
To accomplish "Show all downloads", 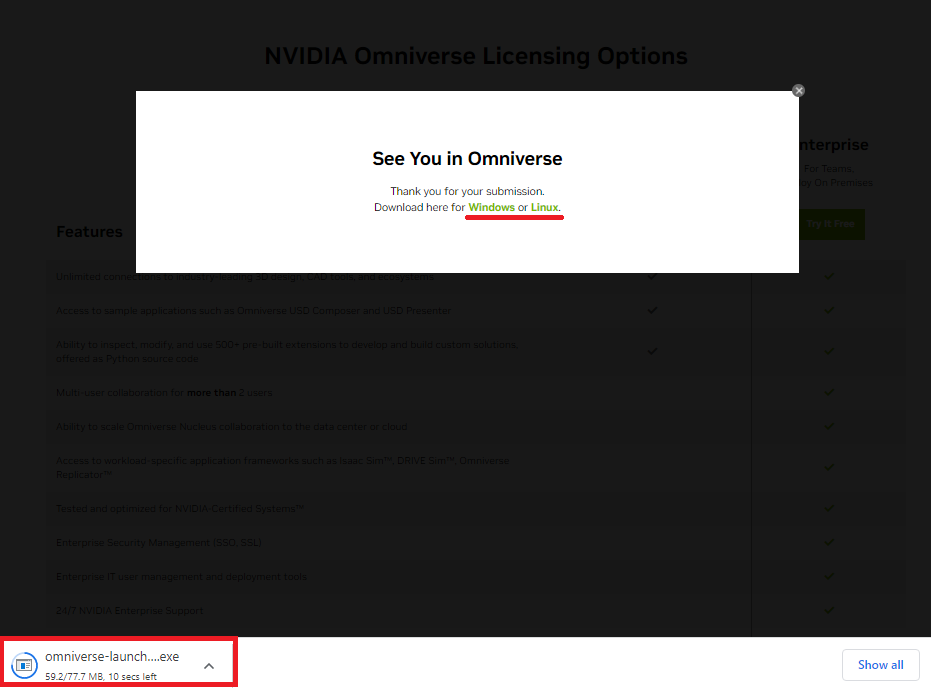I will (880, 664).
